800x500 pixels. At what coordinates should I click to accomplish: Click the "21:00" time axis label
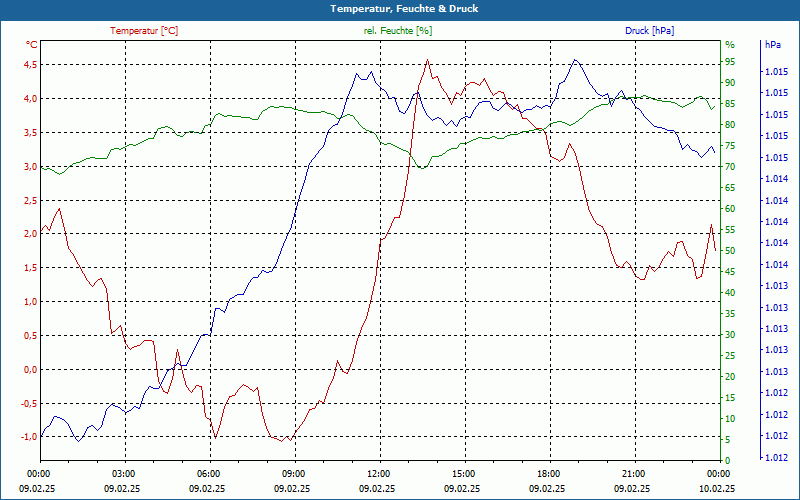pos(634,473)
